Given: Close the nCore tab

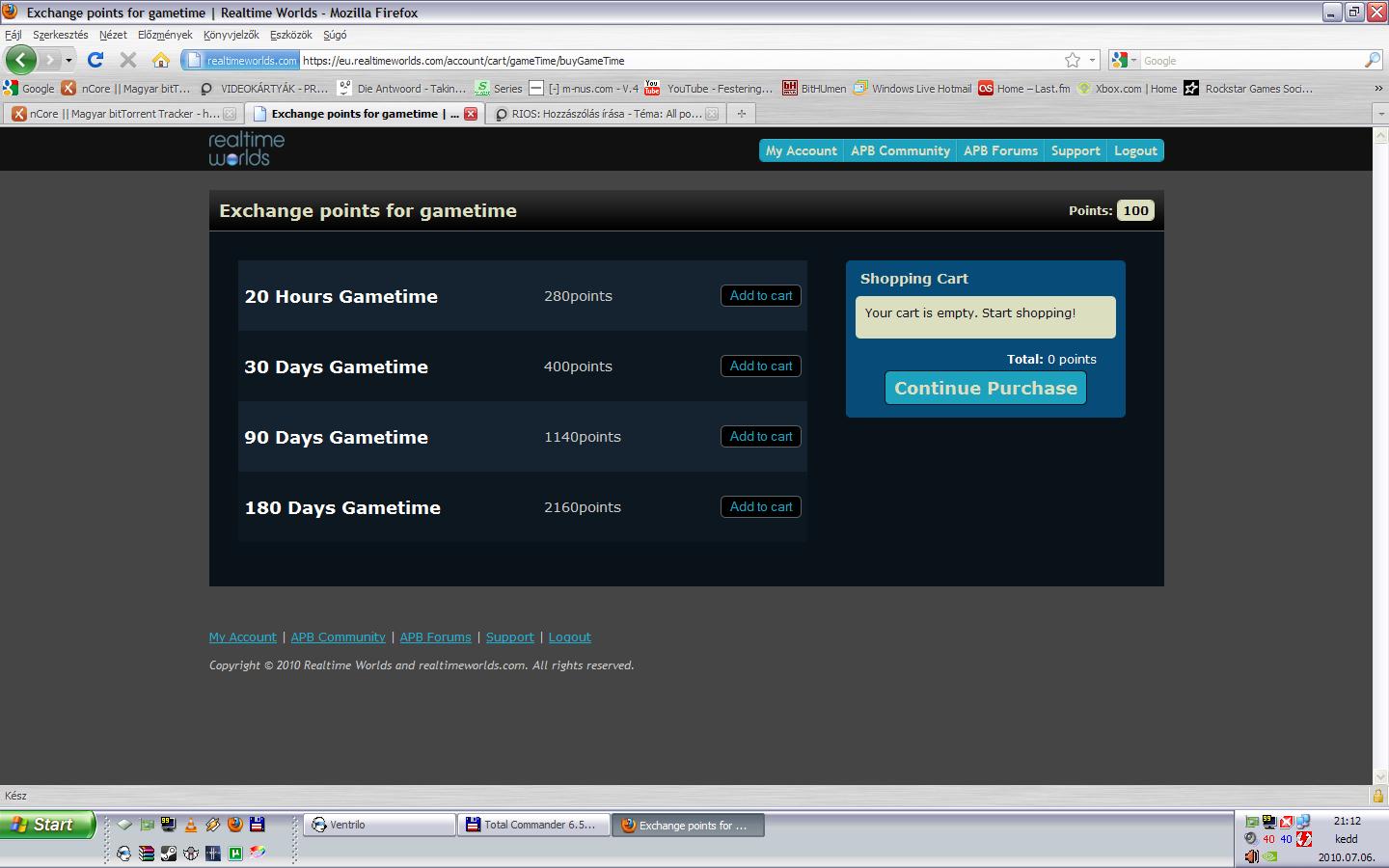Looking at the screenshot, I should coord(230,114).
